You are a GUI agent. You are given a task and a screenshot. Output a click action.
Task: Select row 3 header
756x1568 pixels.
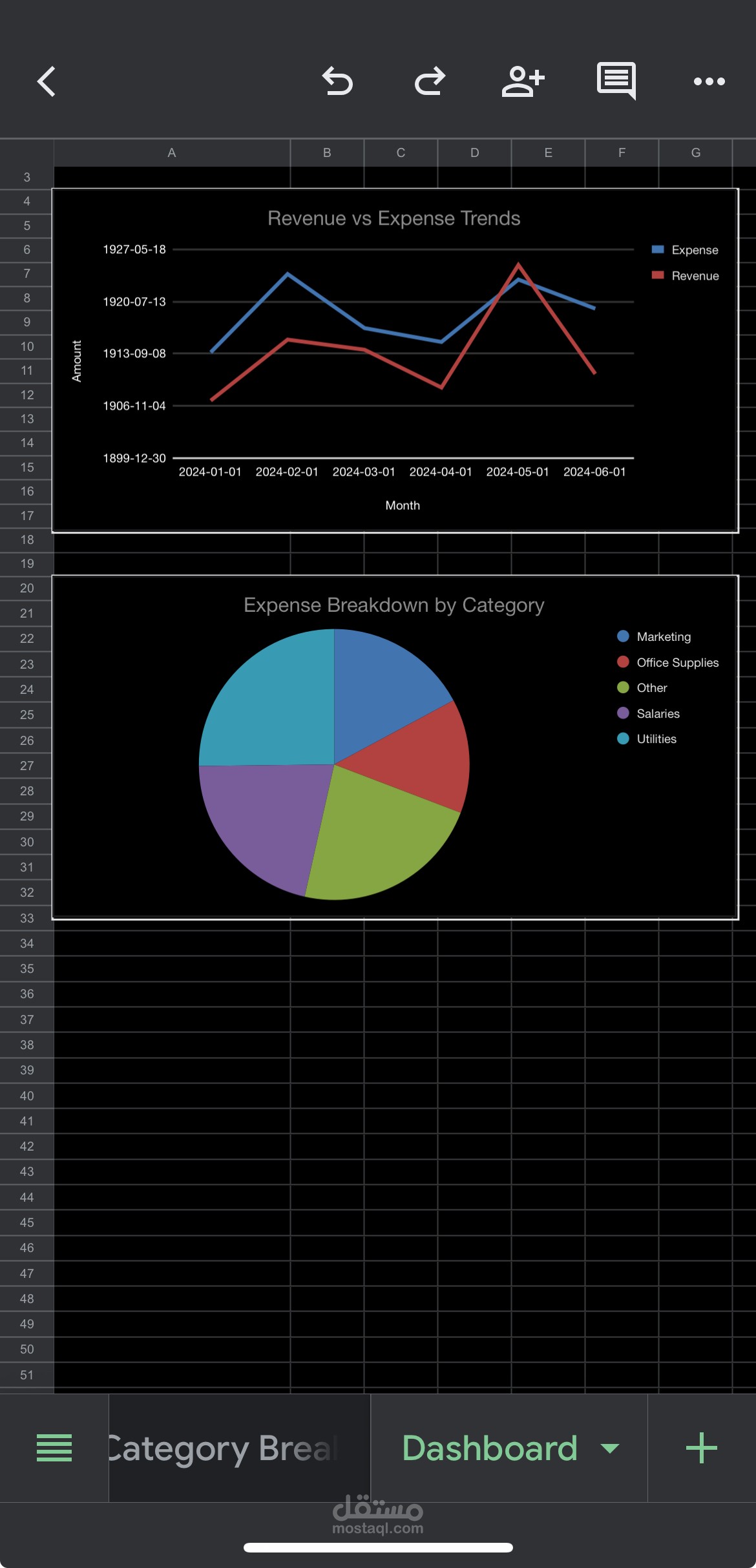click(x=26, y=177)
